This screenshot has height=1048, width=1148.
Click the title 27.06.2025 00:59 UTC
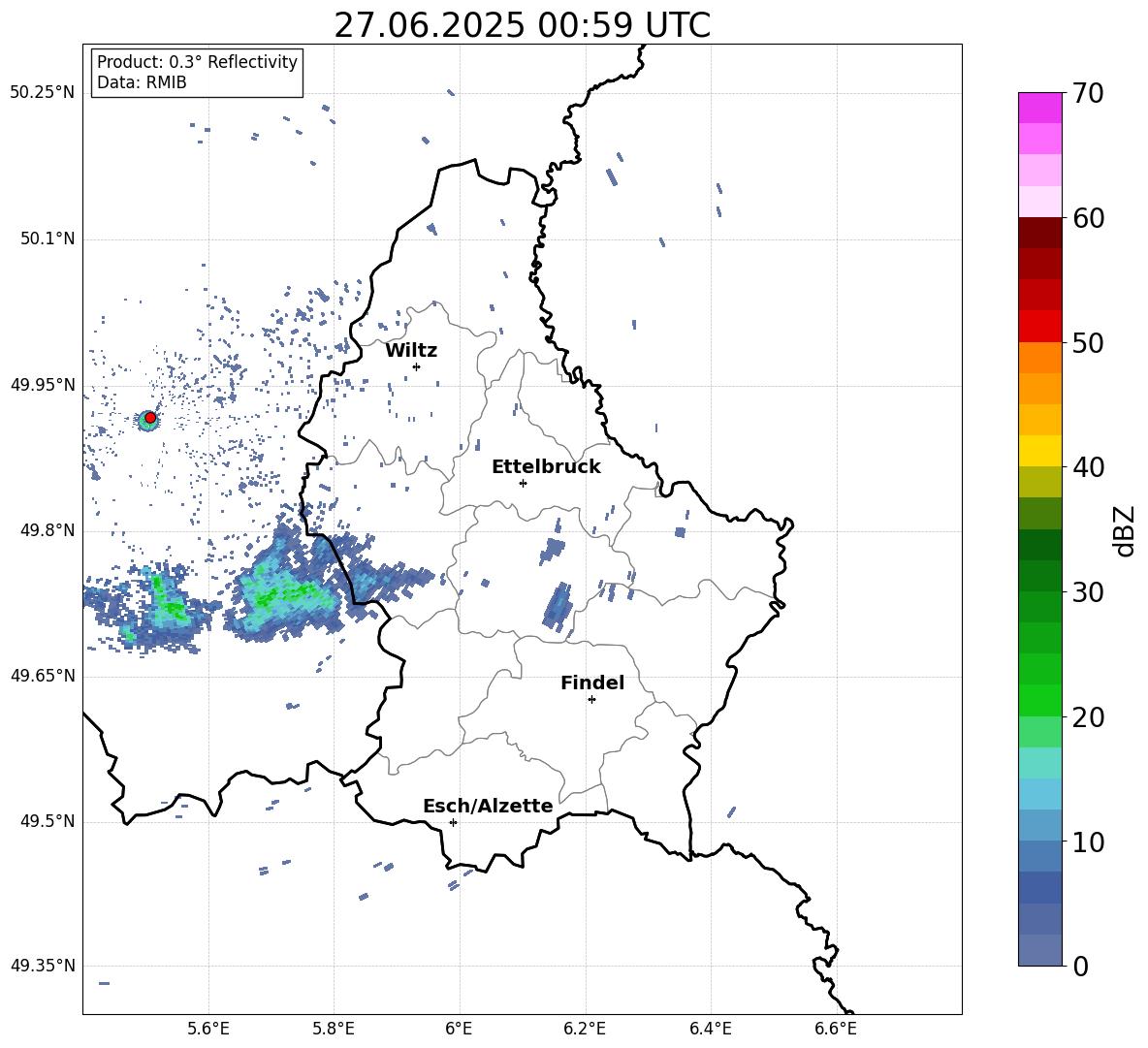click(522, 25)
